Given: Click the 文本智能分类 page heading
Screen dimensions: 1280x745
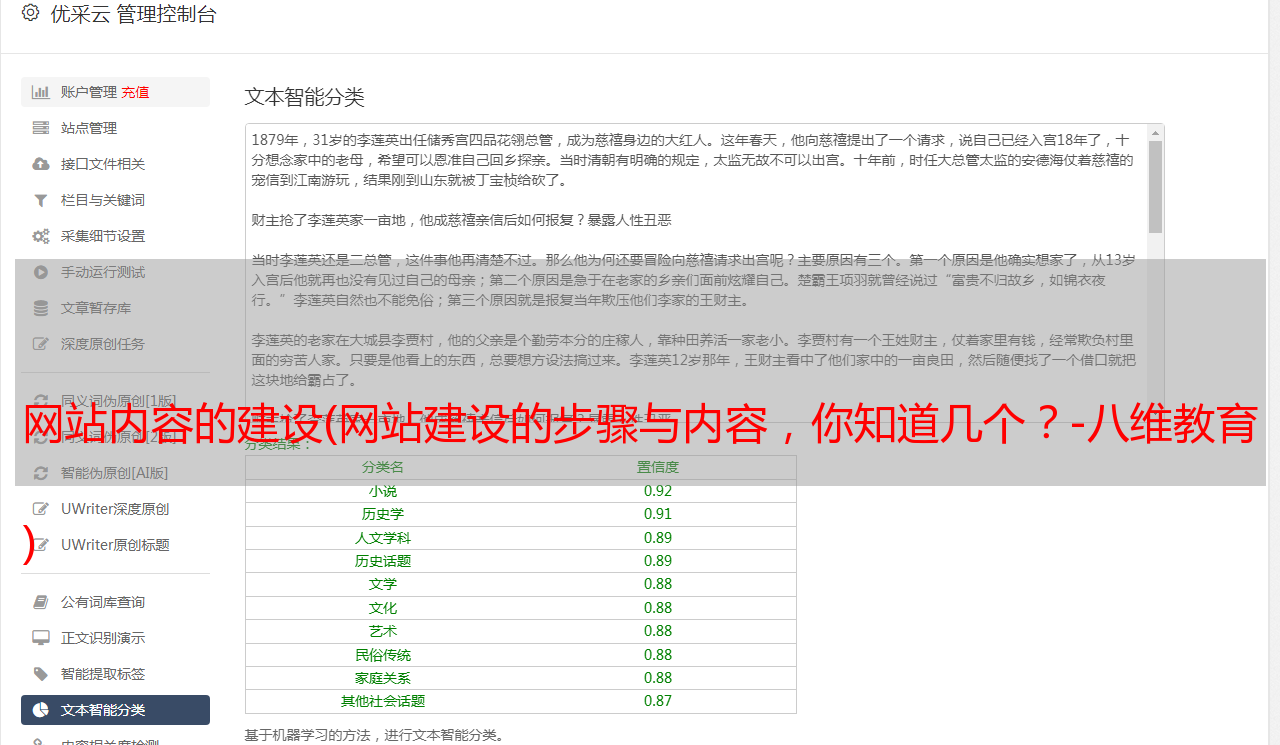Looking at the screenshot, I should tap(305, 97).
